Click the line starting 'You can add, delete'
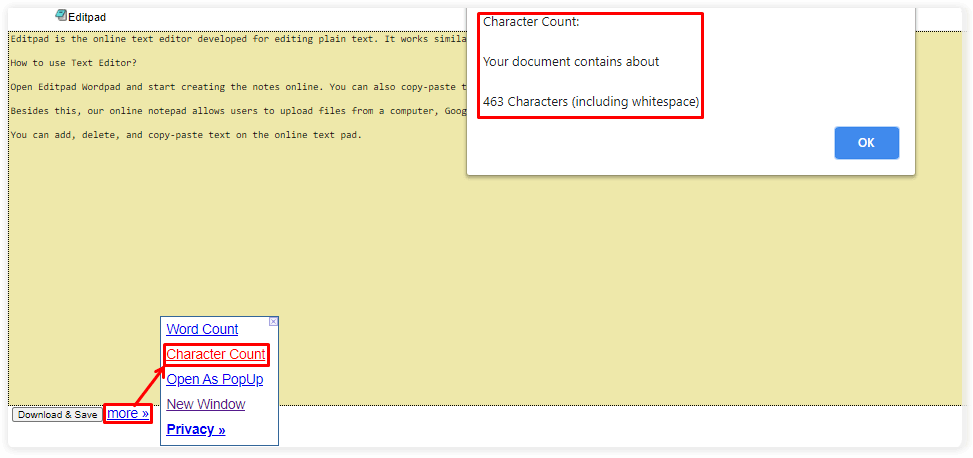 pyautogui.click(x=186, y=135)
